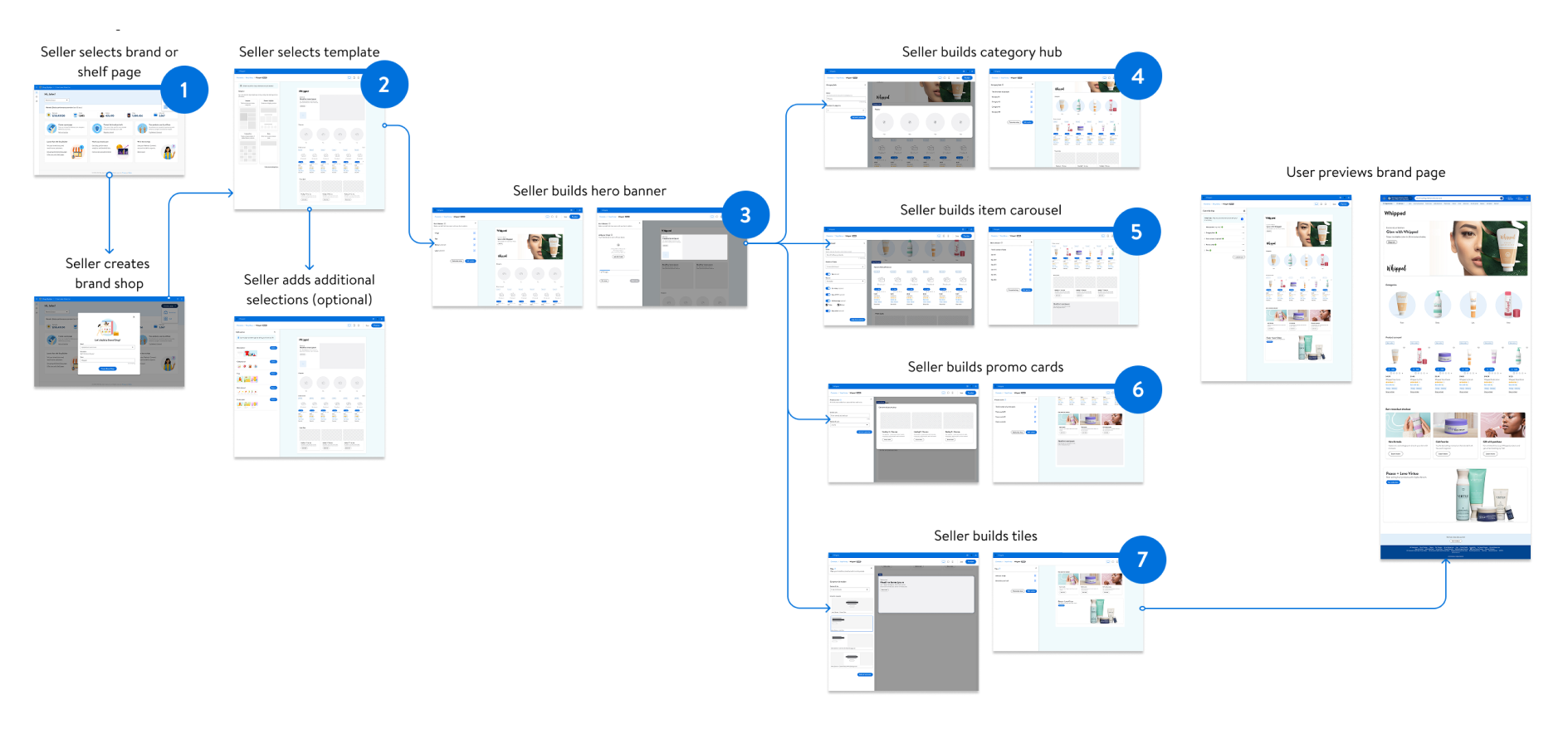Select the blue step 5 circle
1568x729 pixels.
click(1136, 232)
